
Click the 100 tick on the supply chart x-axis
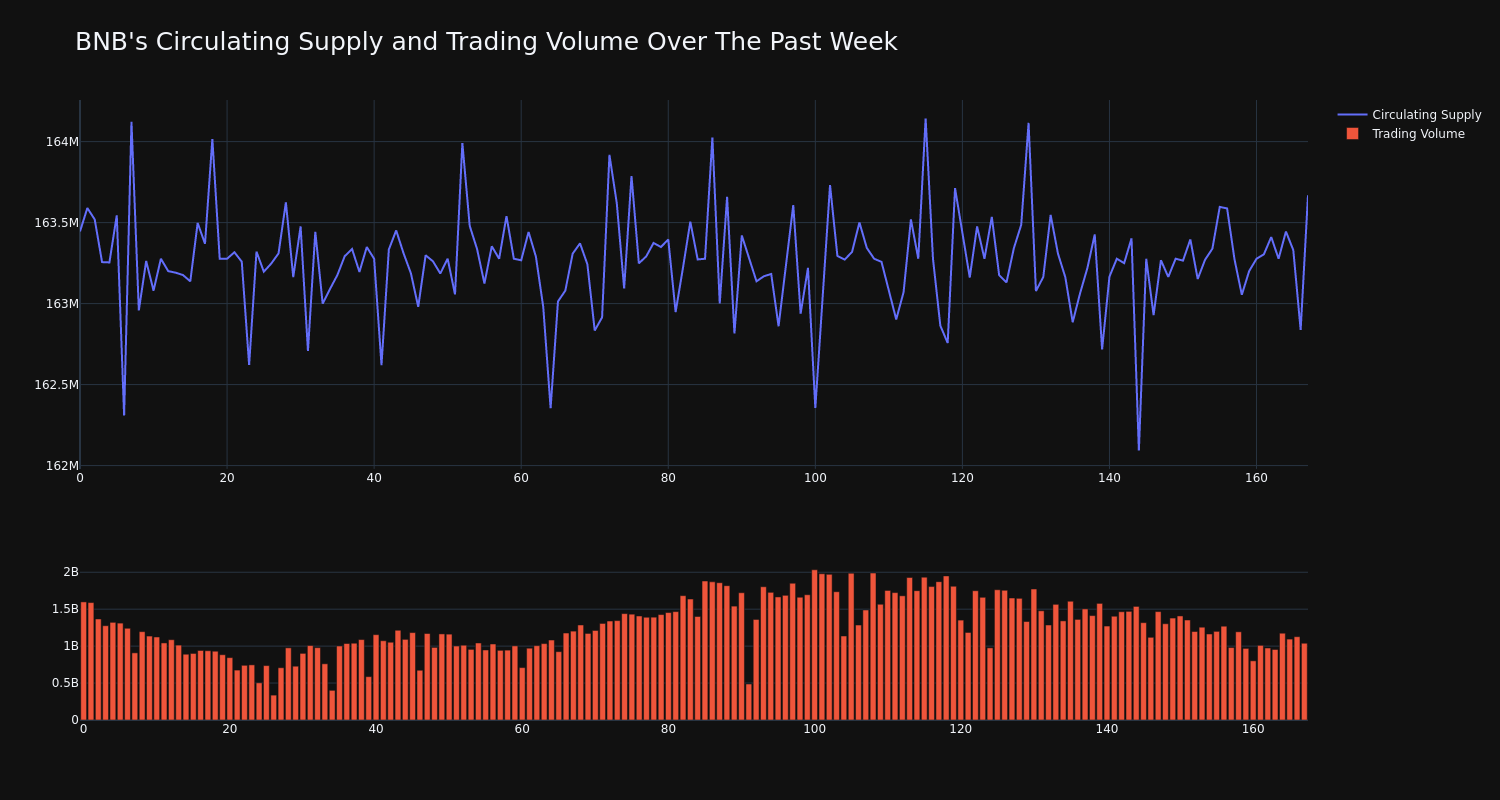tap(815, 478)
